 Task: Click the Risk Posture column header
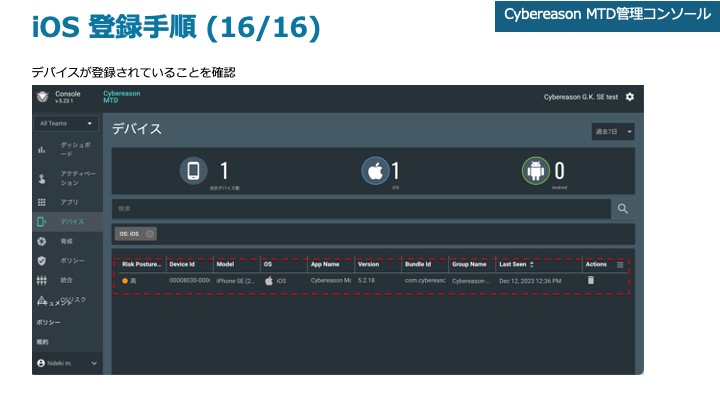(x=141, y=264)
